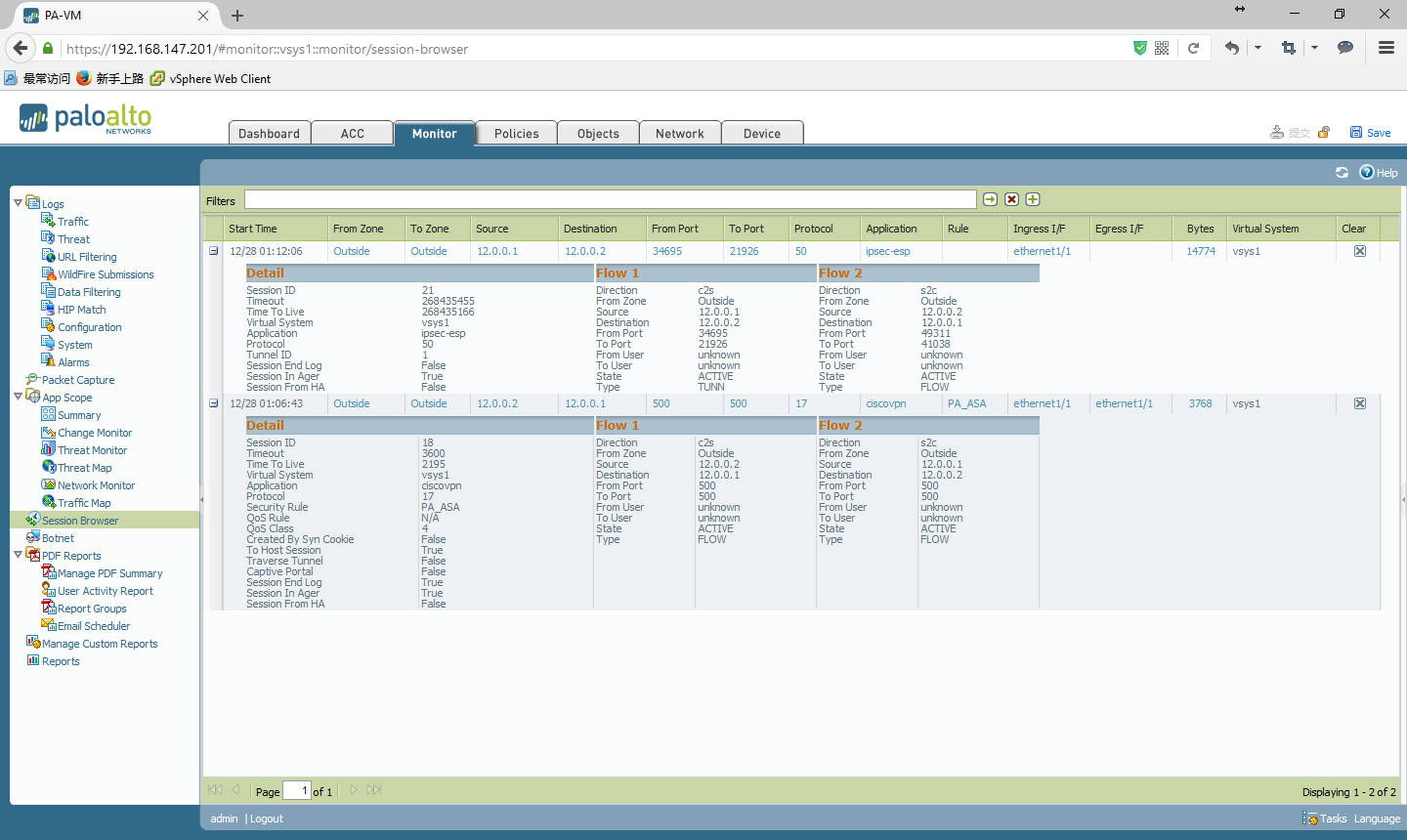This screenshot has width=1407, height=840.
Task: Collapse the Logs tree node
Action: point(18,203)
